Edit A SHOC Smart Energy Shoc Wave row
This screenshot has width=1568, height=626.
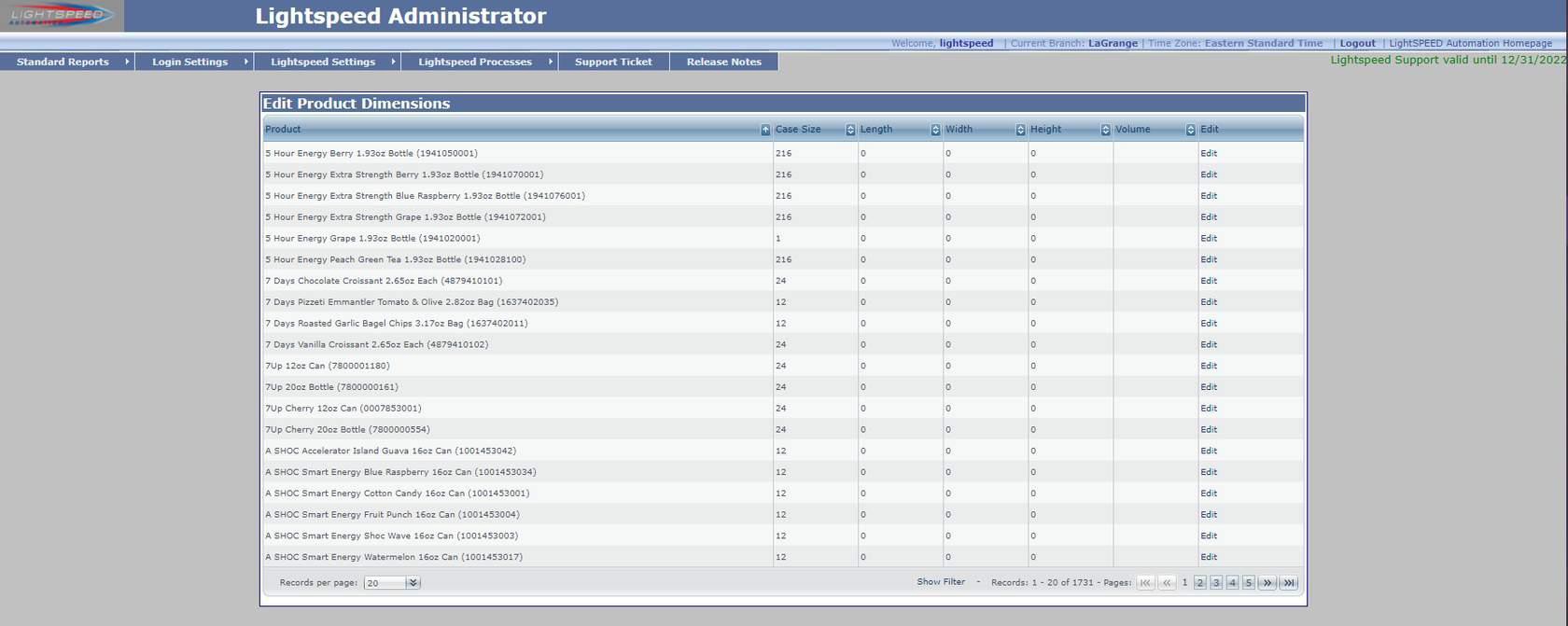pos(1209,536)
